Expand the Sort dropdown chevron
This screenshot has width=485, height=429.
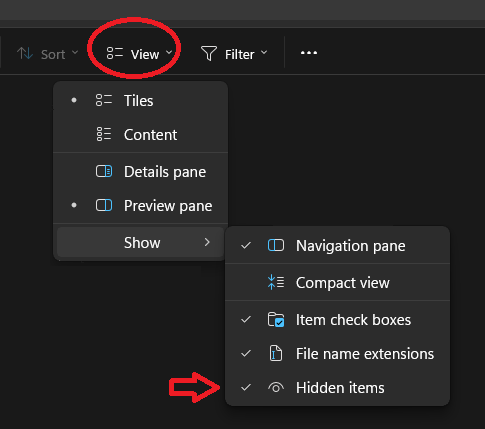(x=75, y=52)
